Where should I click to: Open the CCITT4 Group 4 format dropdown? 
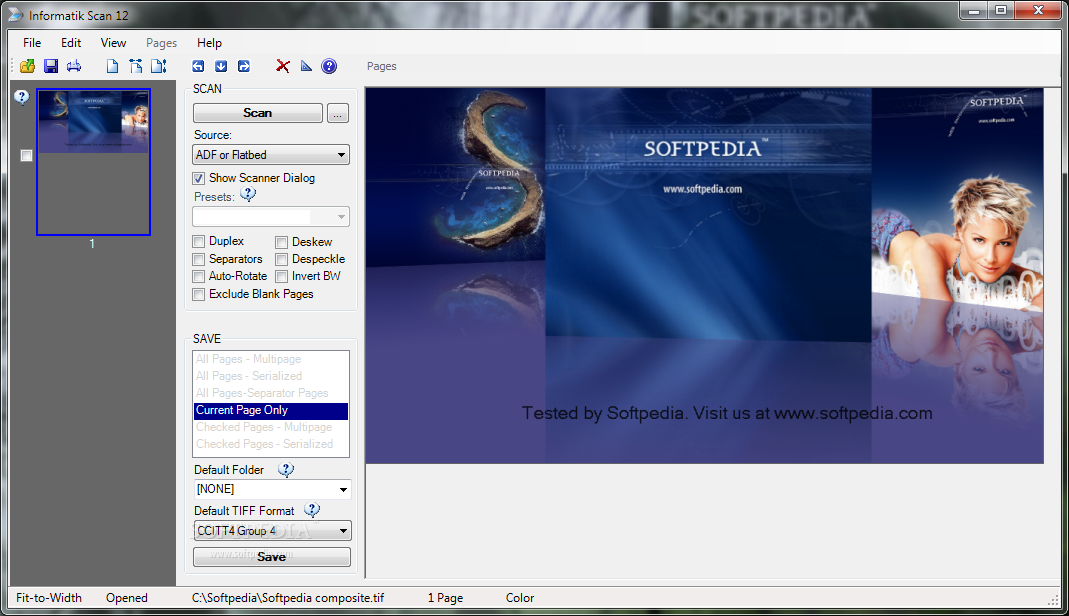pyautogui.click(x=273, y=531)
